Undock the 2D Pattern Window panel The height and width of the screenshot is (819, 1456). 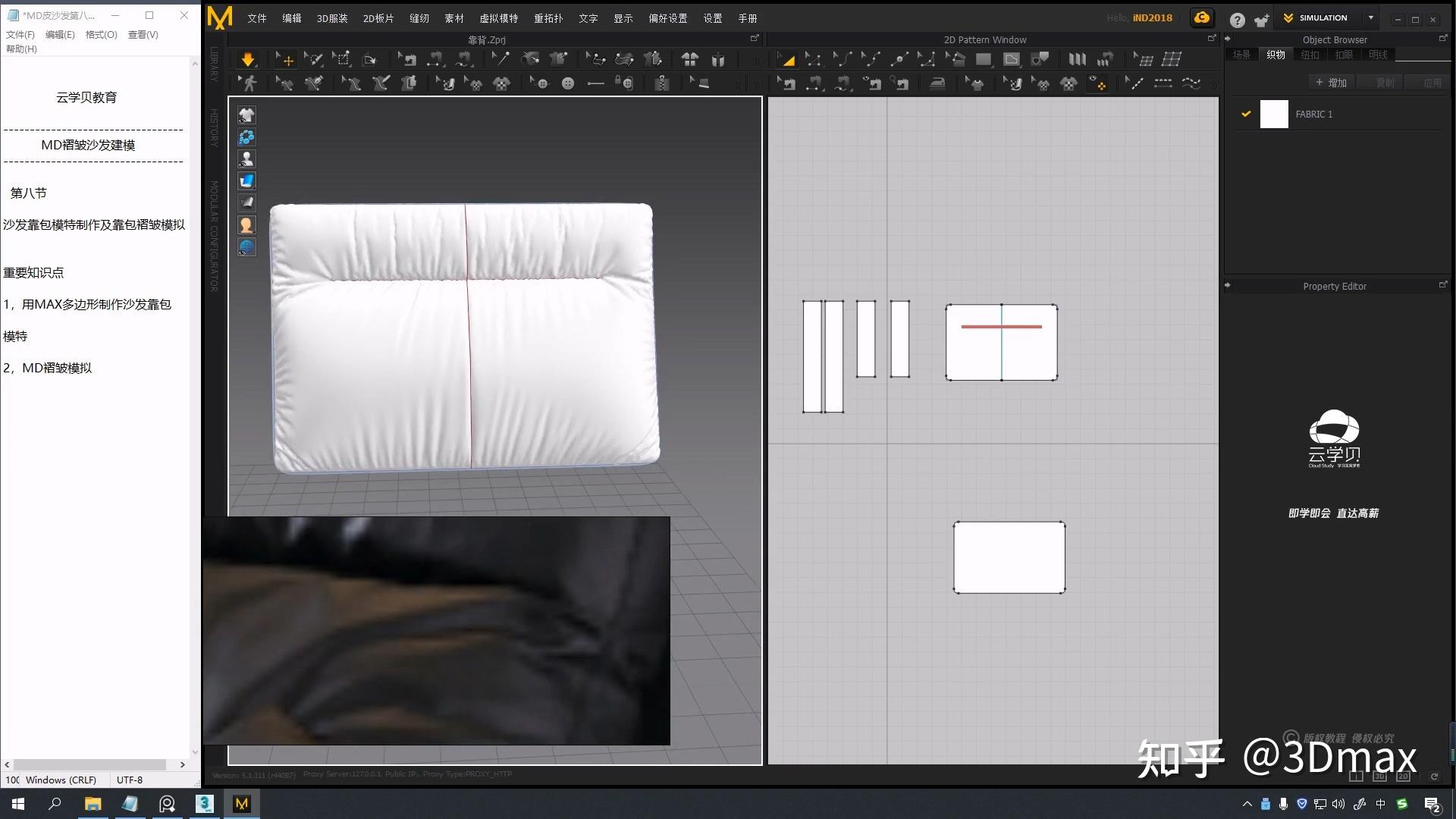click(x=1212, y=38)
